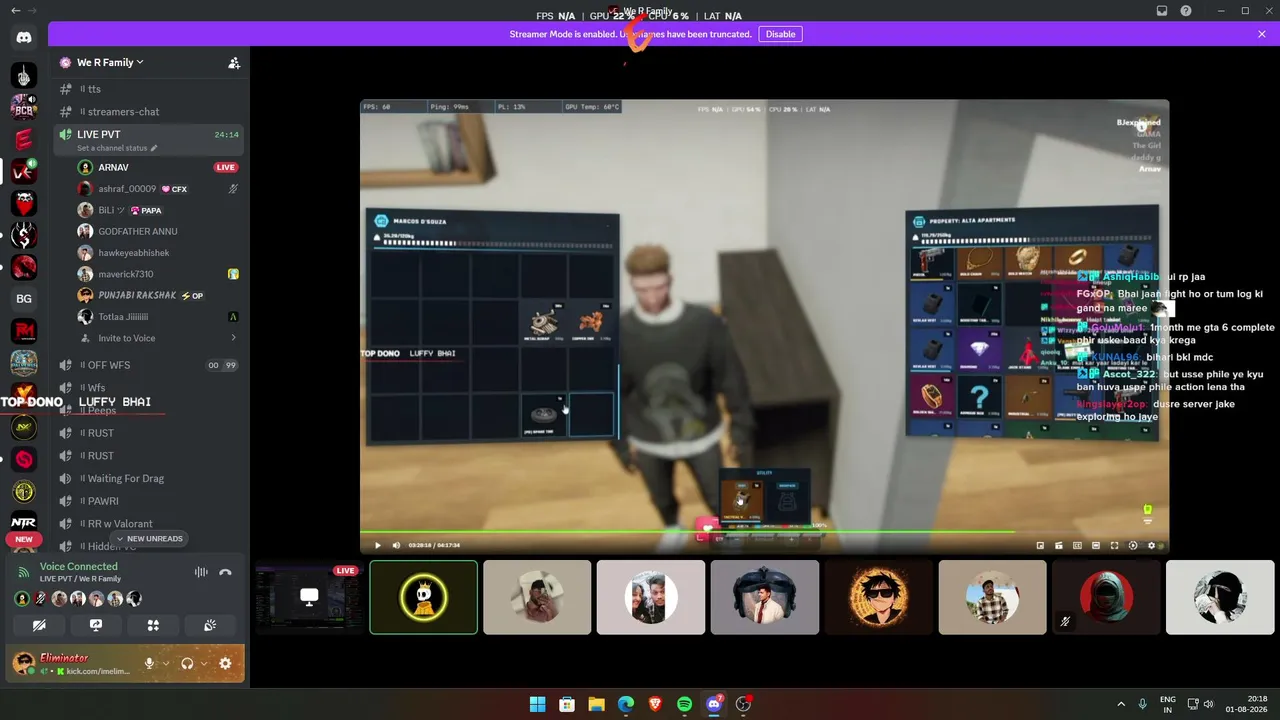Open Brave browser from the taskbar
This screenshot has width=1280, height=720.
point(655,704)
